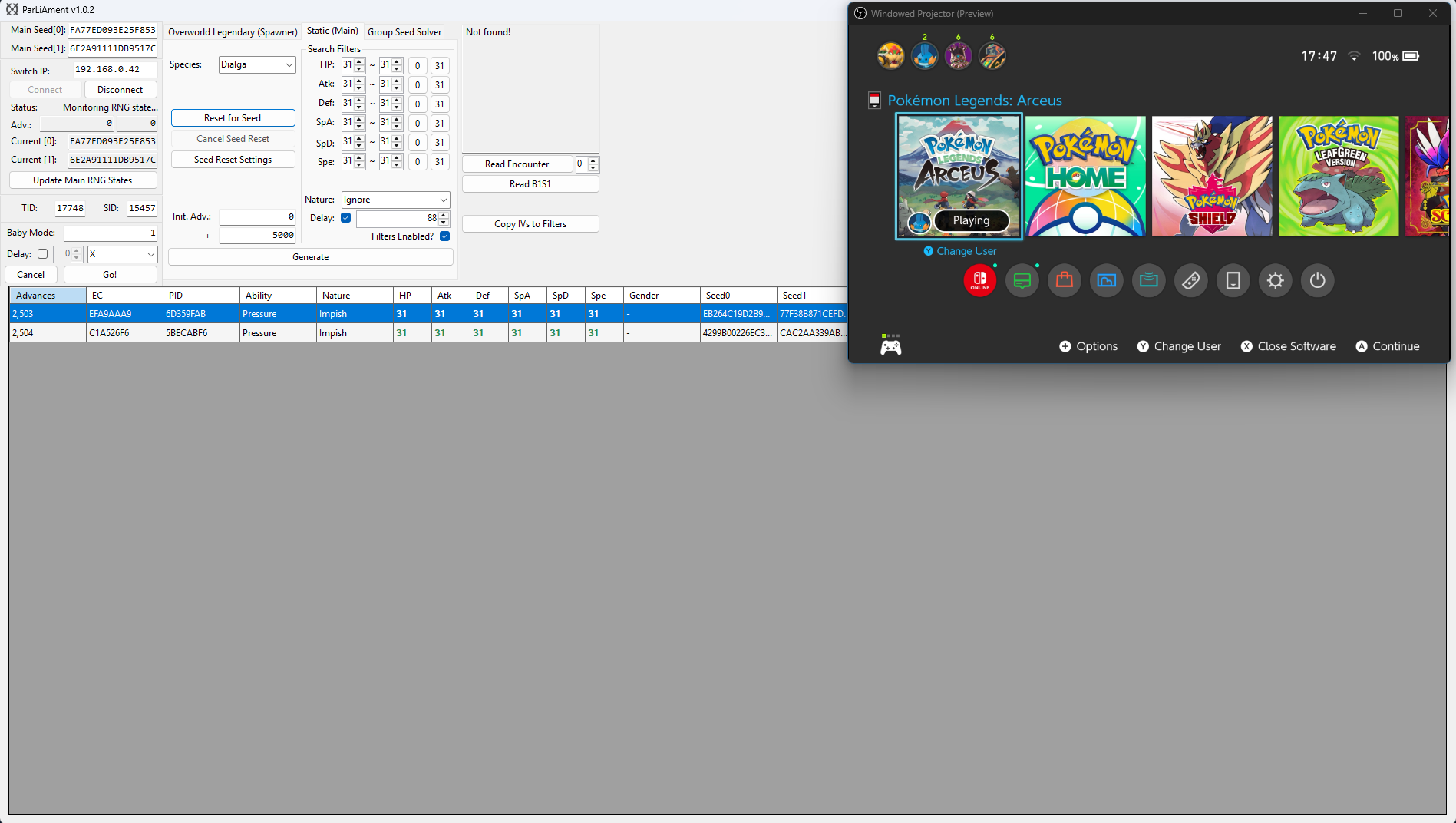Open the Album icon in Switch menu
This screenshot has height=823, width=1456.
[x=1106, y=281]
